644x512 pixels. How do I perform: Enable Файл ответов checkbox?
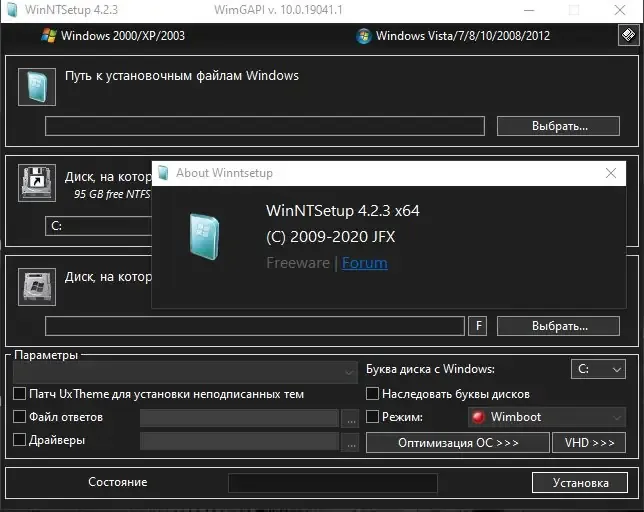19,416
